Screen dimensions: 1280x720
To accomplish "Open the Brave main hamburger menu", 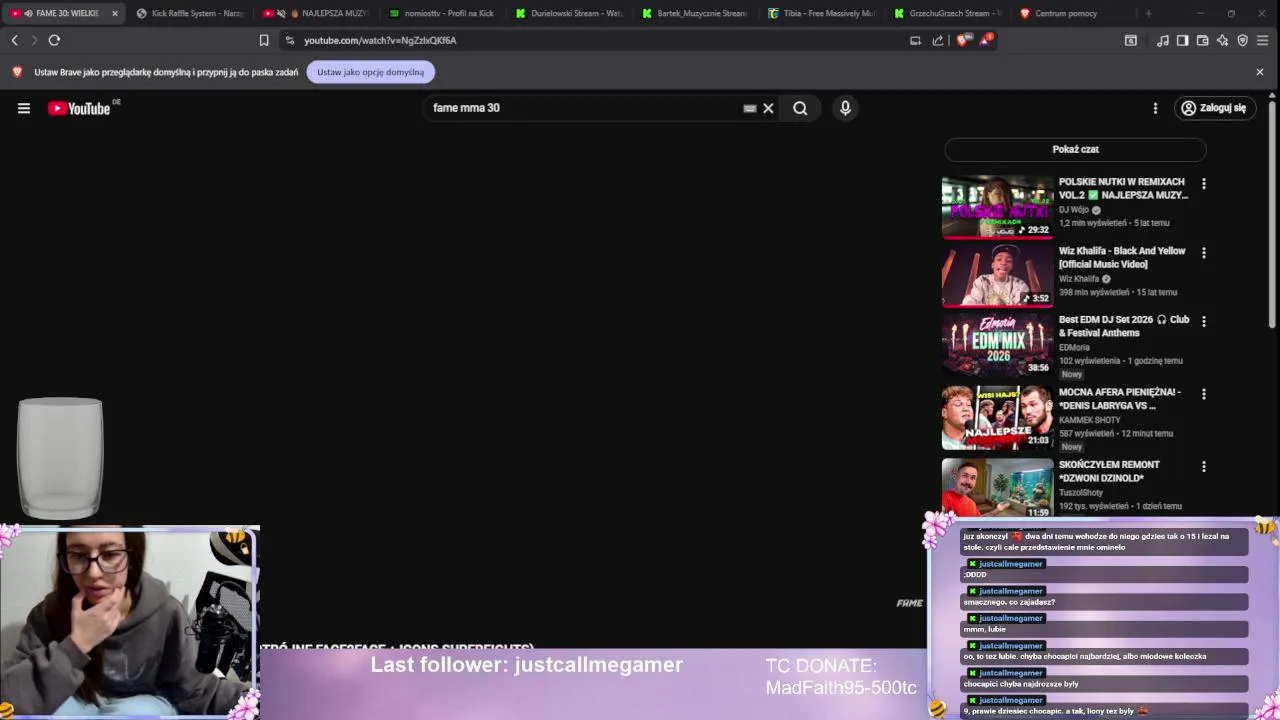I will (x=1263, y=40).
